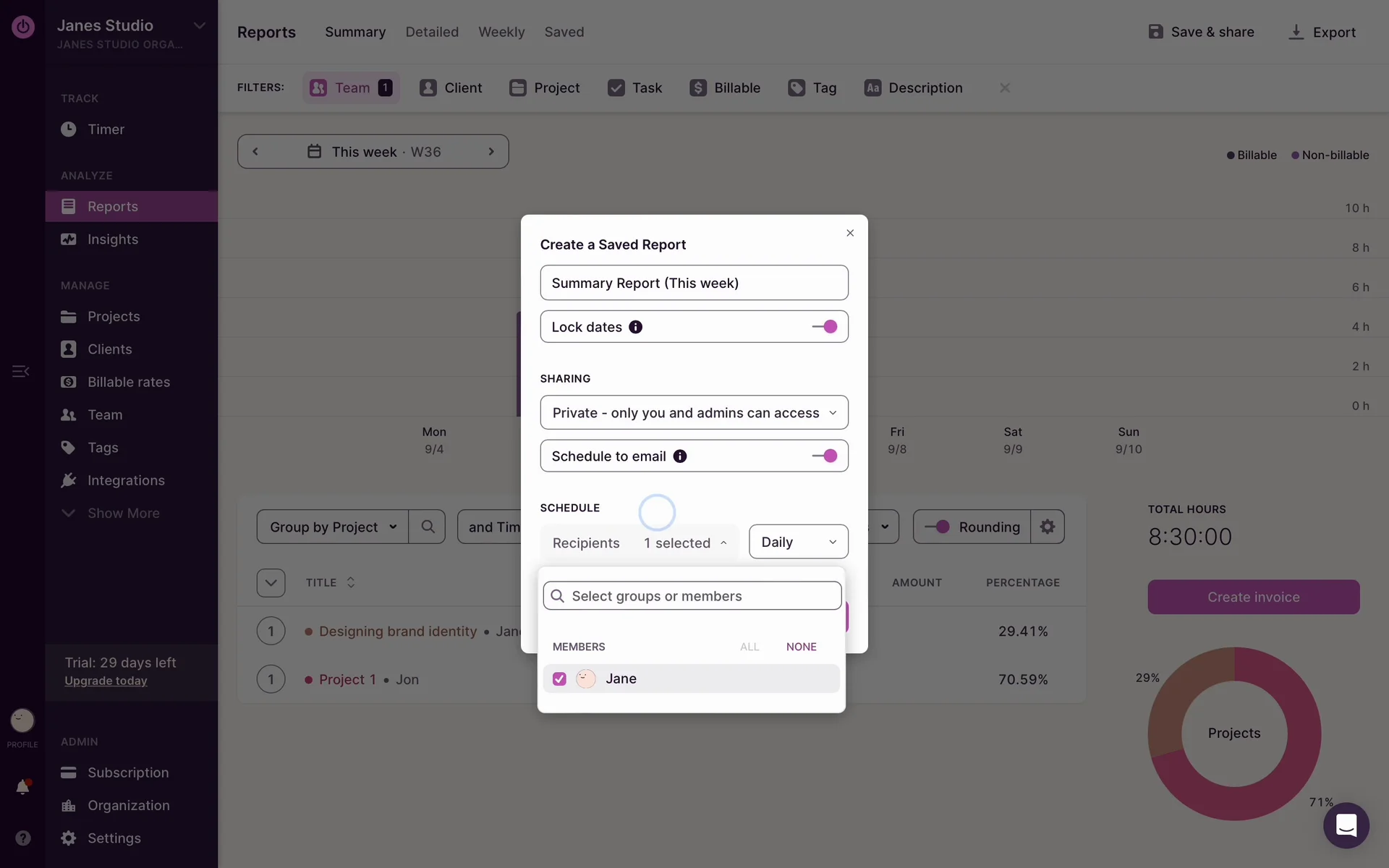This screenshot has height=868, width=1389.
Task: Uncheck the Jane member checkbox
Action: click(559, 679)
